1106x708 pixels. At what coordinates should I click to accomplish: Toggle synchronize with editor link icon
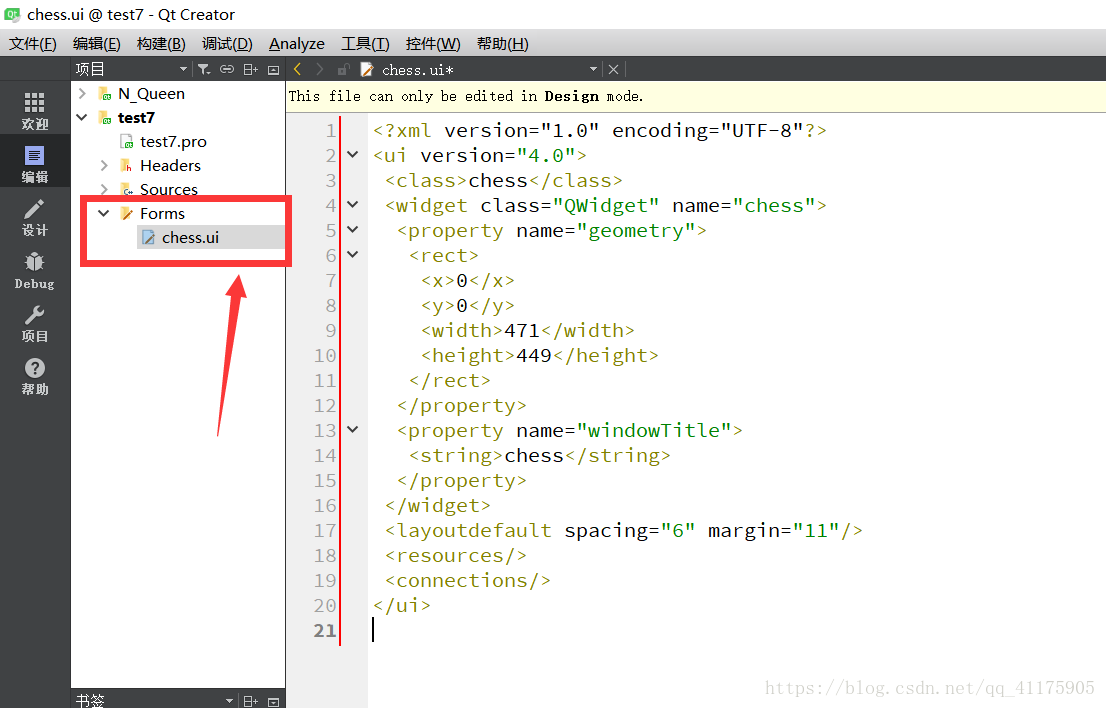[226, 69]
